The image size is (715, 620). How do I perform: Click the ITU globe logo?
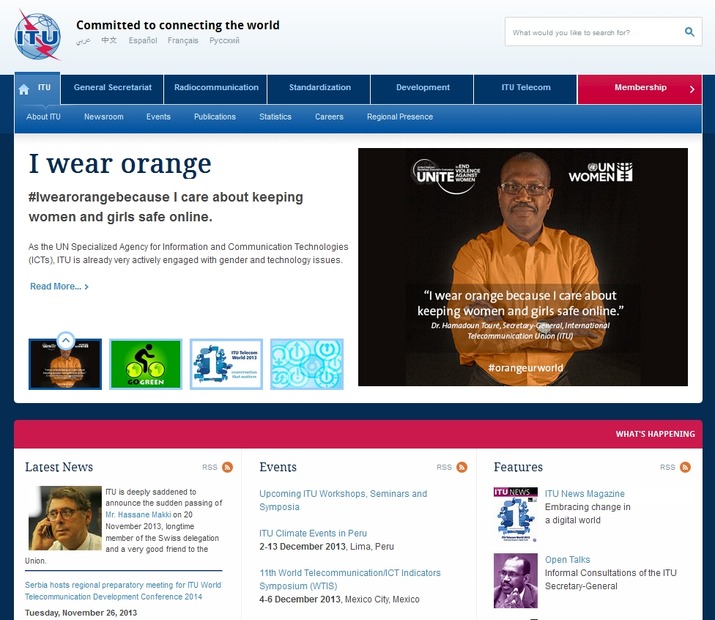click(37, 36)
